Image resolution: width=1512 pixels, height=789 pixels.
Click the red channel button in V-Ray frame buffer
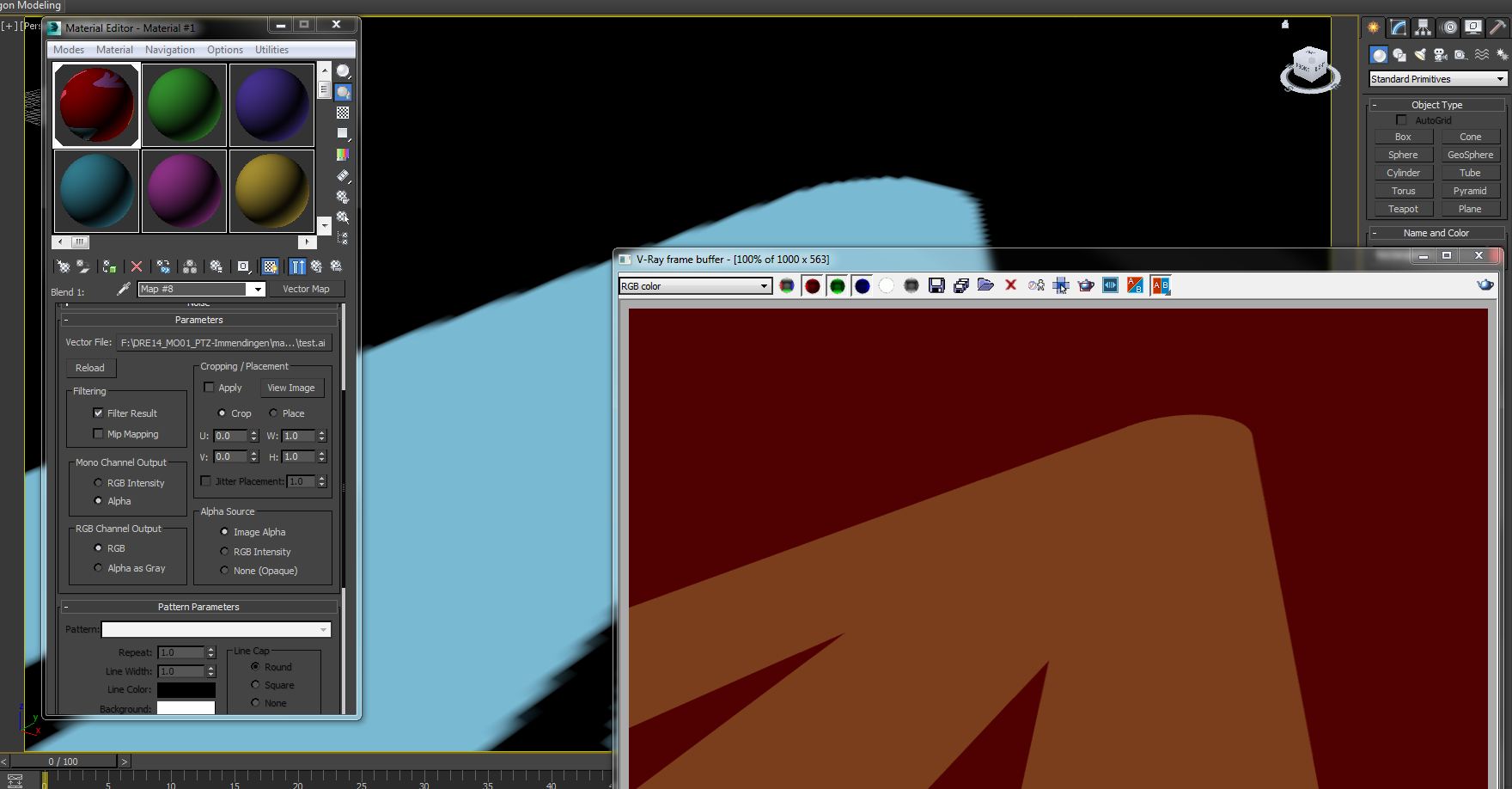click(x=812, y=285)
